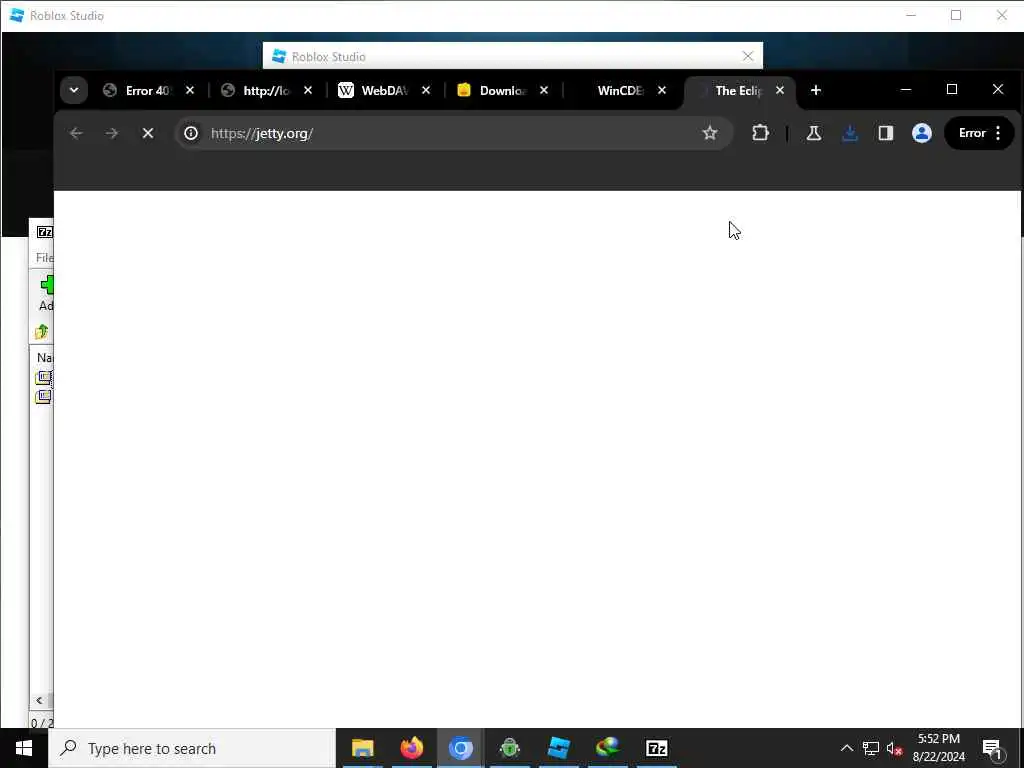This screenshot has height=768, width=1024.
Task: Go forward in browser history
Action: [112, 133]
